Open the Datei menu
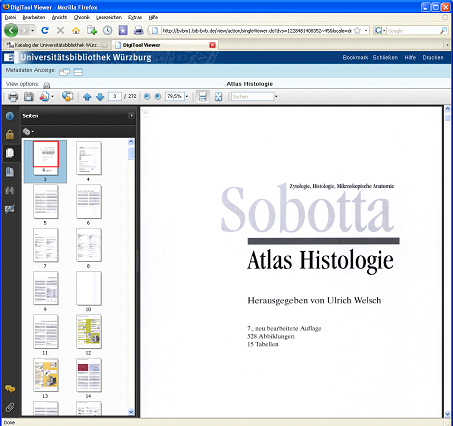 [x=10, y=17]
